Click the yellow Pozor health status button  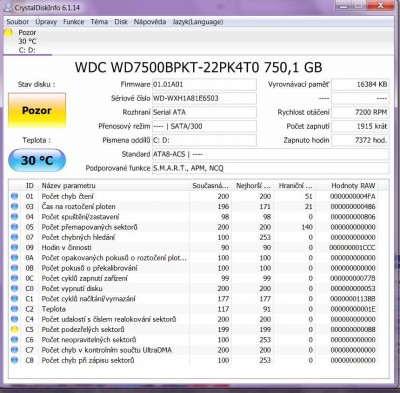pyautogui.click(x=37, y=110)
